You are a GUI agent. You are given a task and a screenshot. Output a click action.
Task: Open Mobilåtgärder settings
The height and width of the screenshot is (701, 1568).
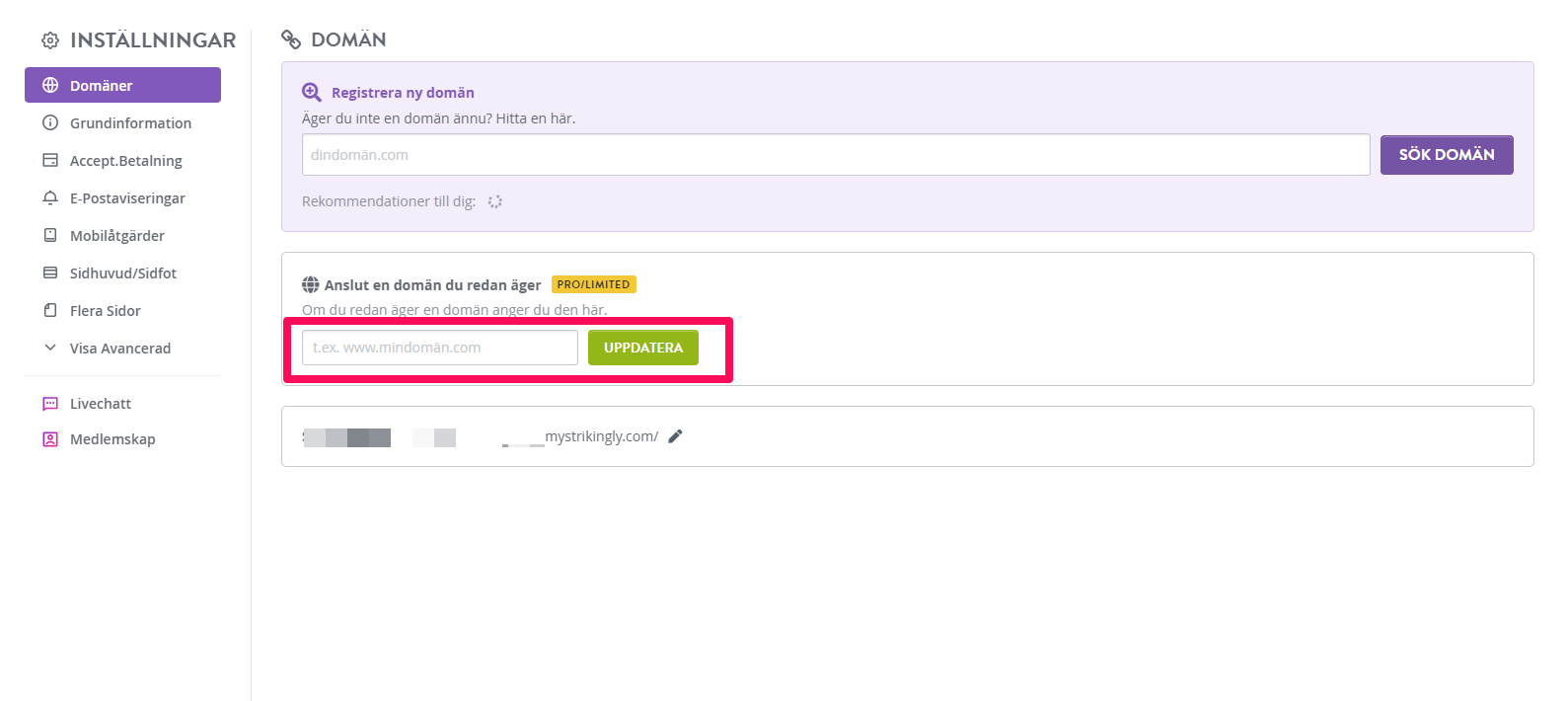[x=117, y=236]
